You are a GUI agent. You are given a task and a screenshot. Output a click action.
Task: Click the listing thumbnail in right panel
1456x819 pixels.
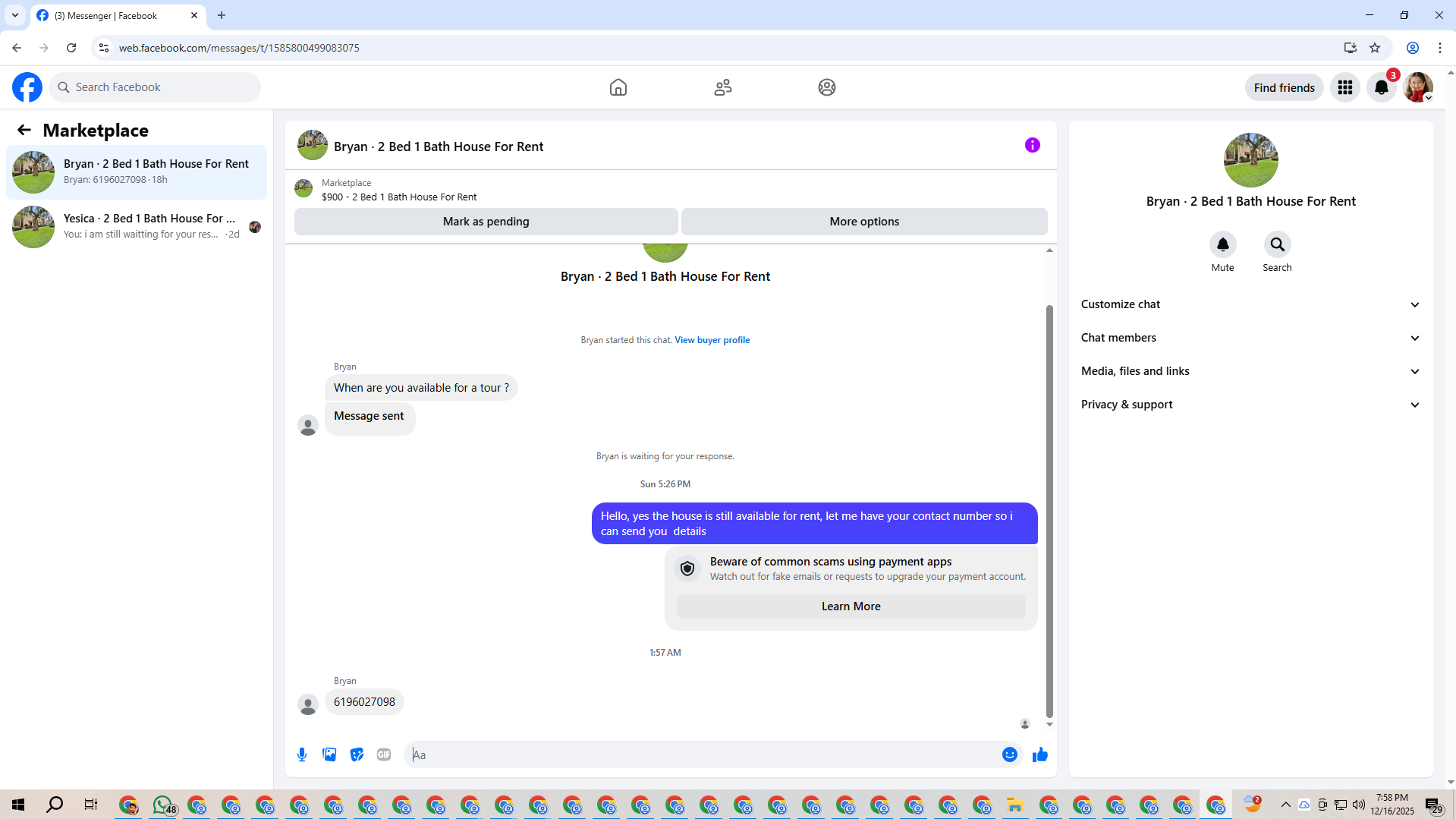coord(1251,160)
